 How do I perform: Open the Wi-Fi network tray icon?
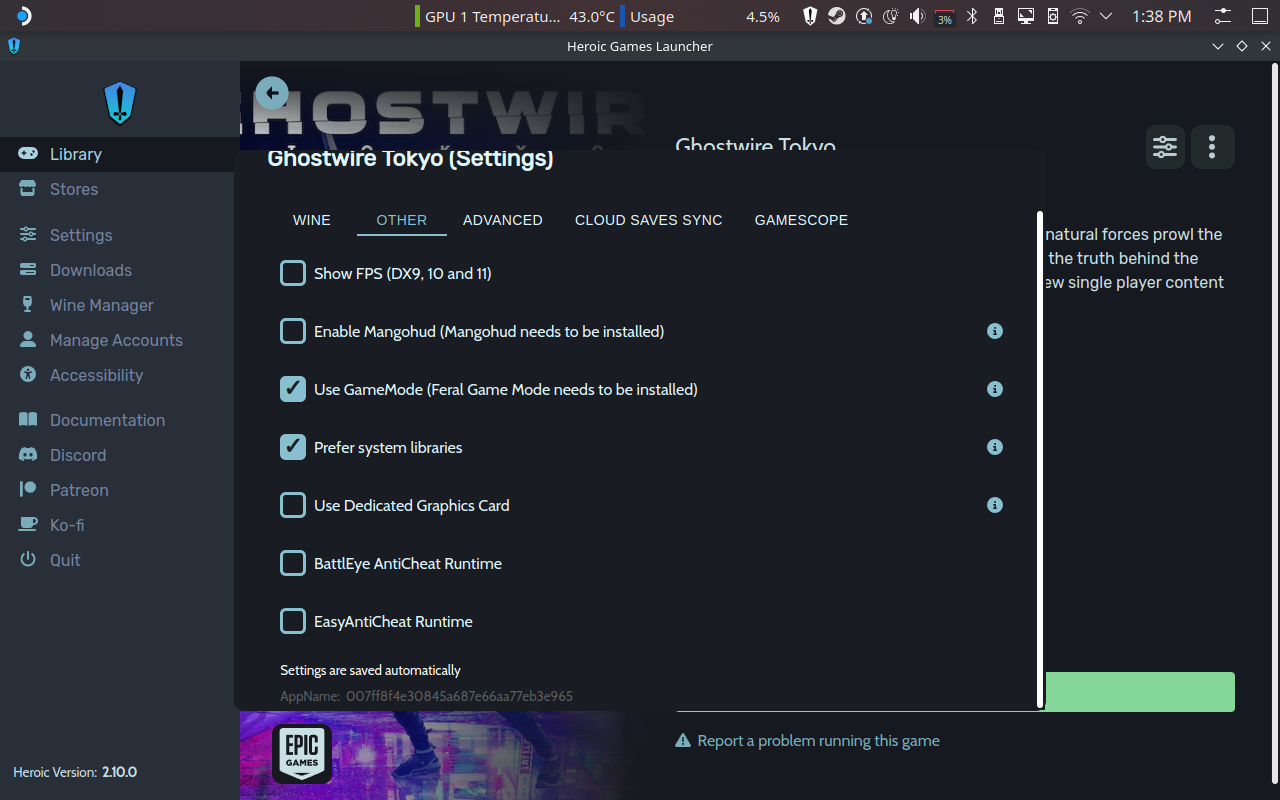coord(1079,16)
